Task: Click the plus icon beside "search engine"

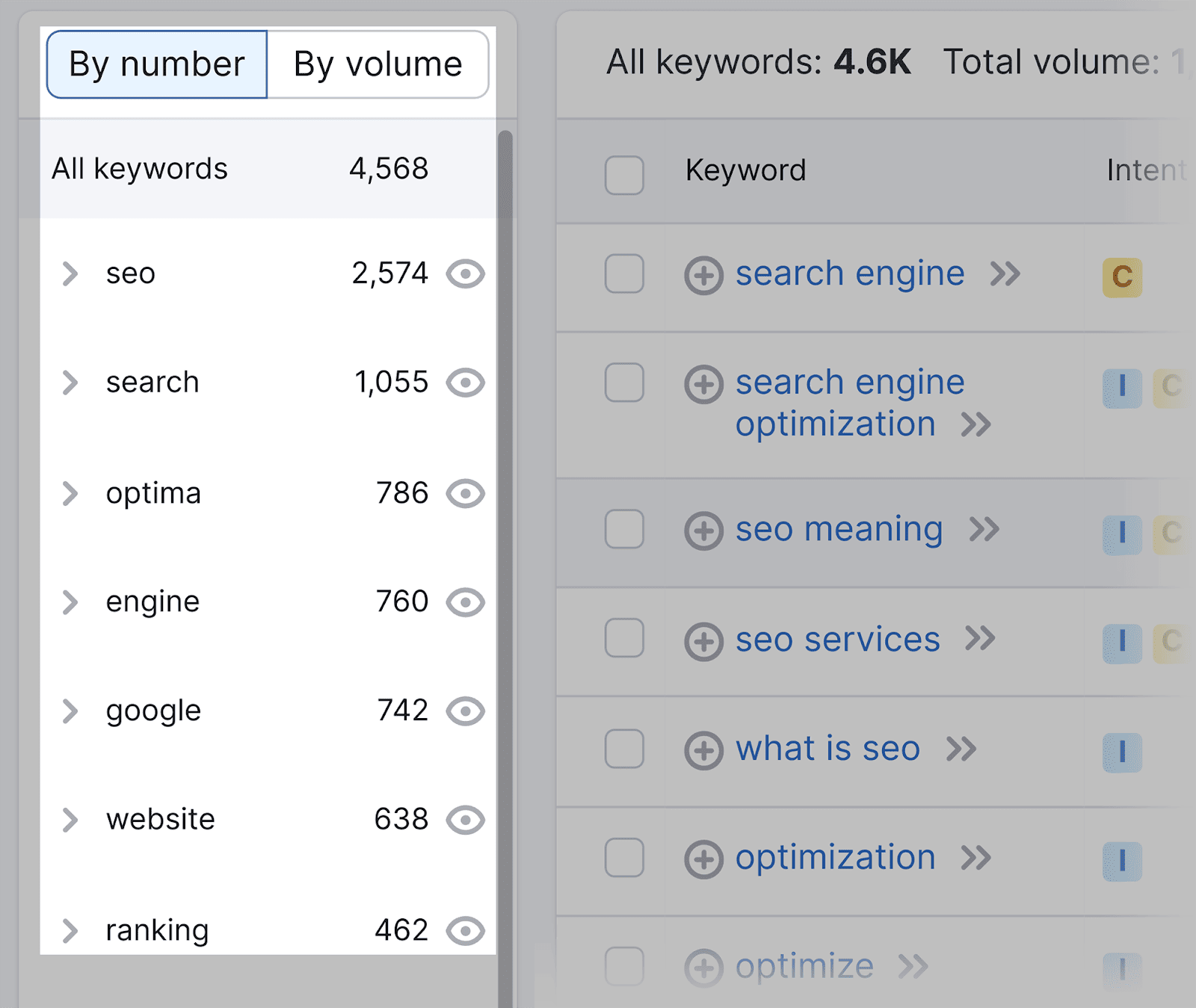Action: click(x=703, y=274)
